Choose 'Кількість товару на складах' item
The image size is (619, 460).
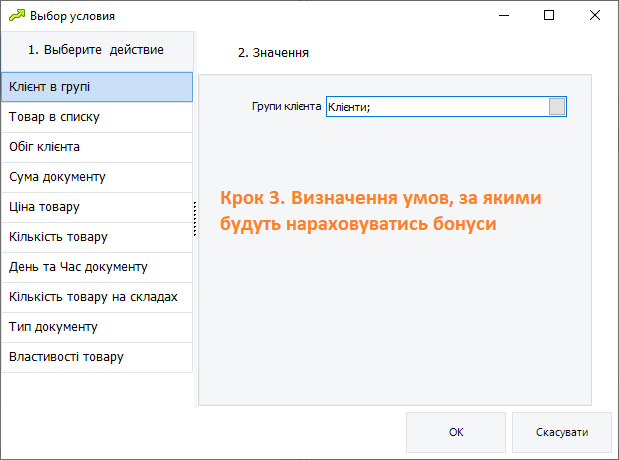[x=97, y=297]
